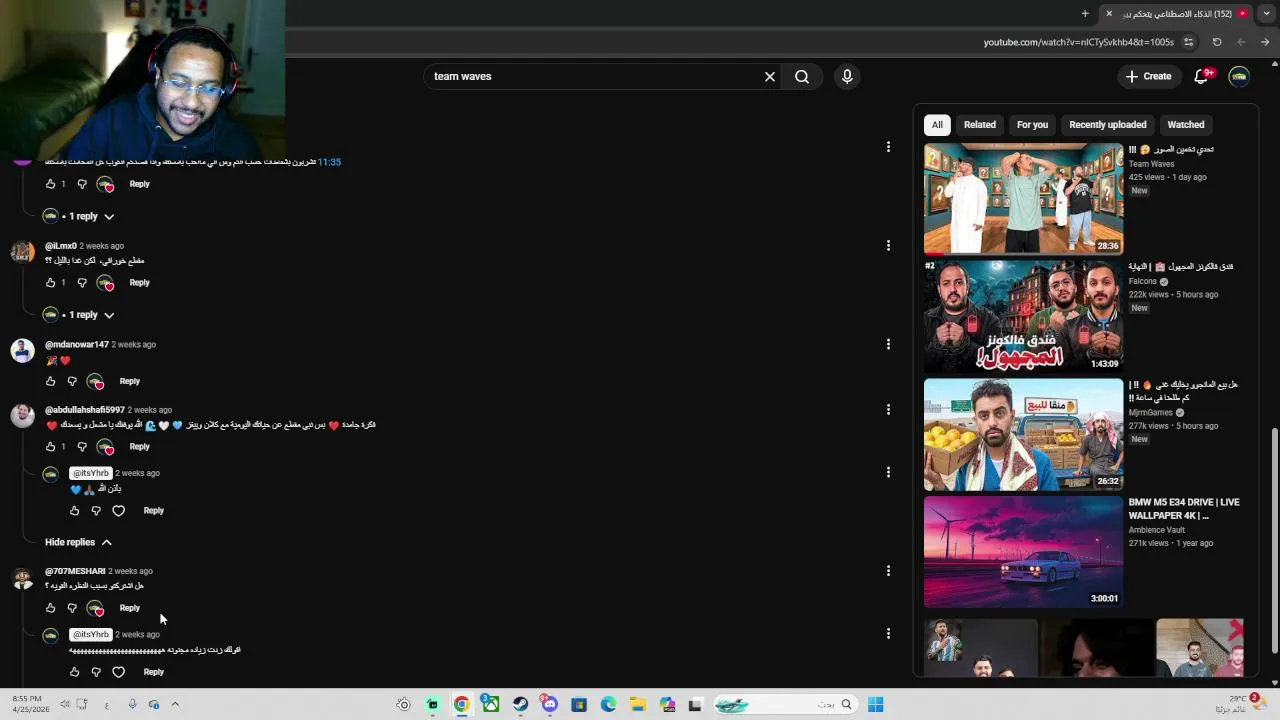Click the magnifier search button
Viewport: 1280px width, 720px height.
(802, 76)
